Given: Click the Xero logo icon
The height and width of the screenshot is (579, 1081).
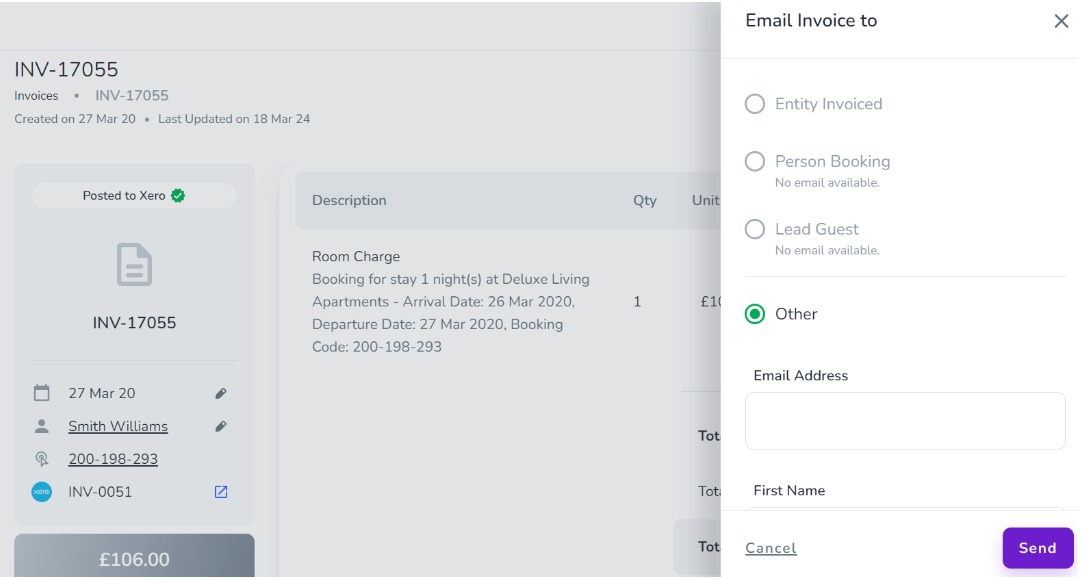Looking at the screenshot, I should (41, 492).
